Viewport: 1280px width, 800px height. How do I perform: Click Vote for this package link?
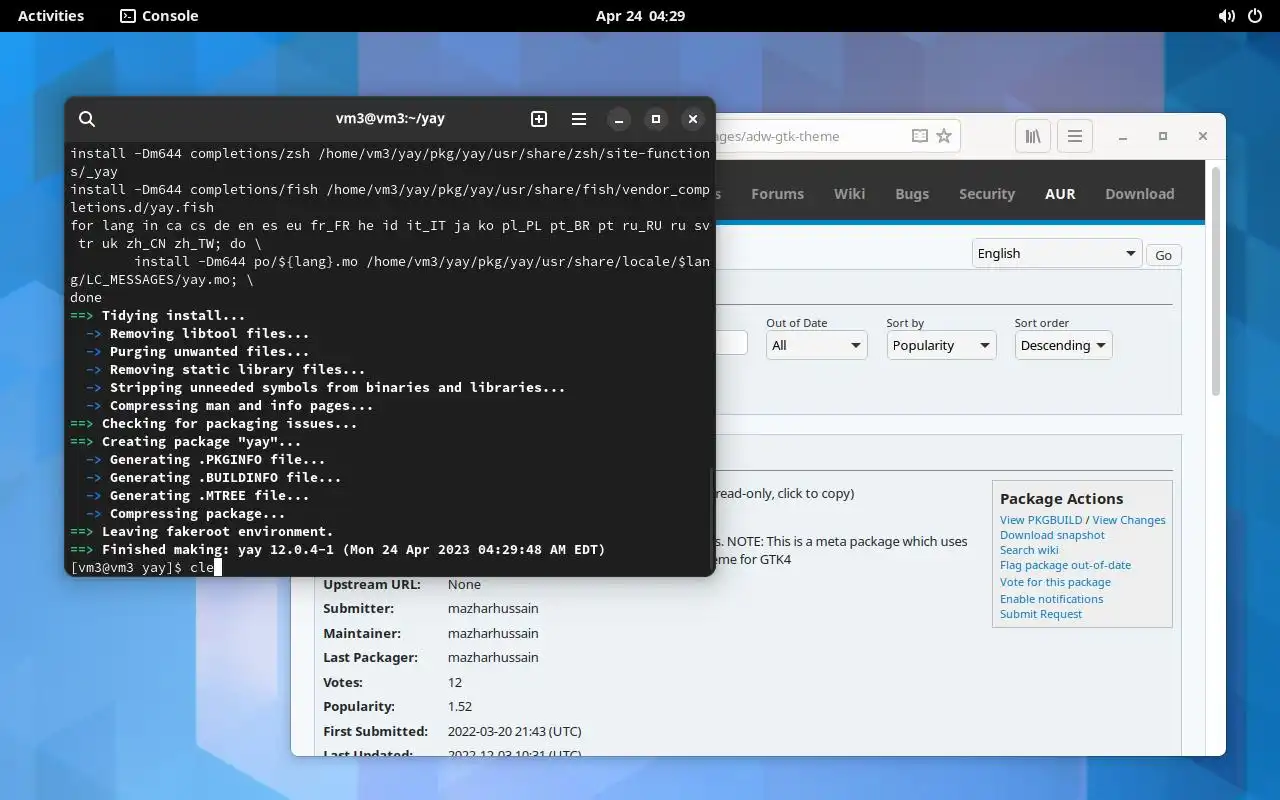(1055, 582)
